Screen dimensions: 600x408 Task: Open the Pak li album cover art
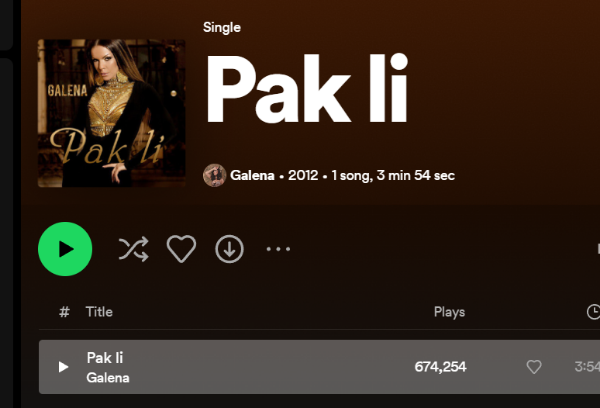coord(112,113)
